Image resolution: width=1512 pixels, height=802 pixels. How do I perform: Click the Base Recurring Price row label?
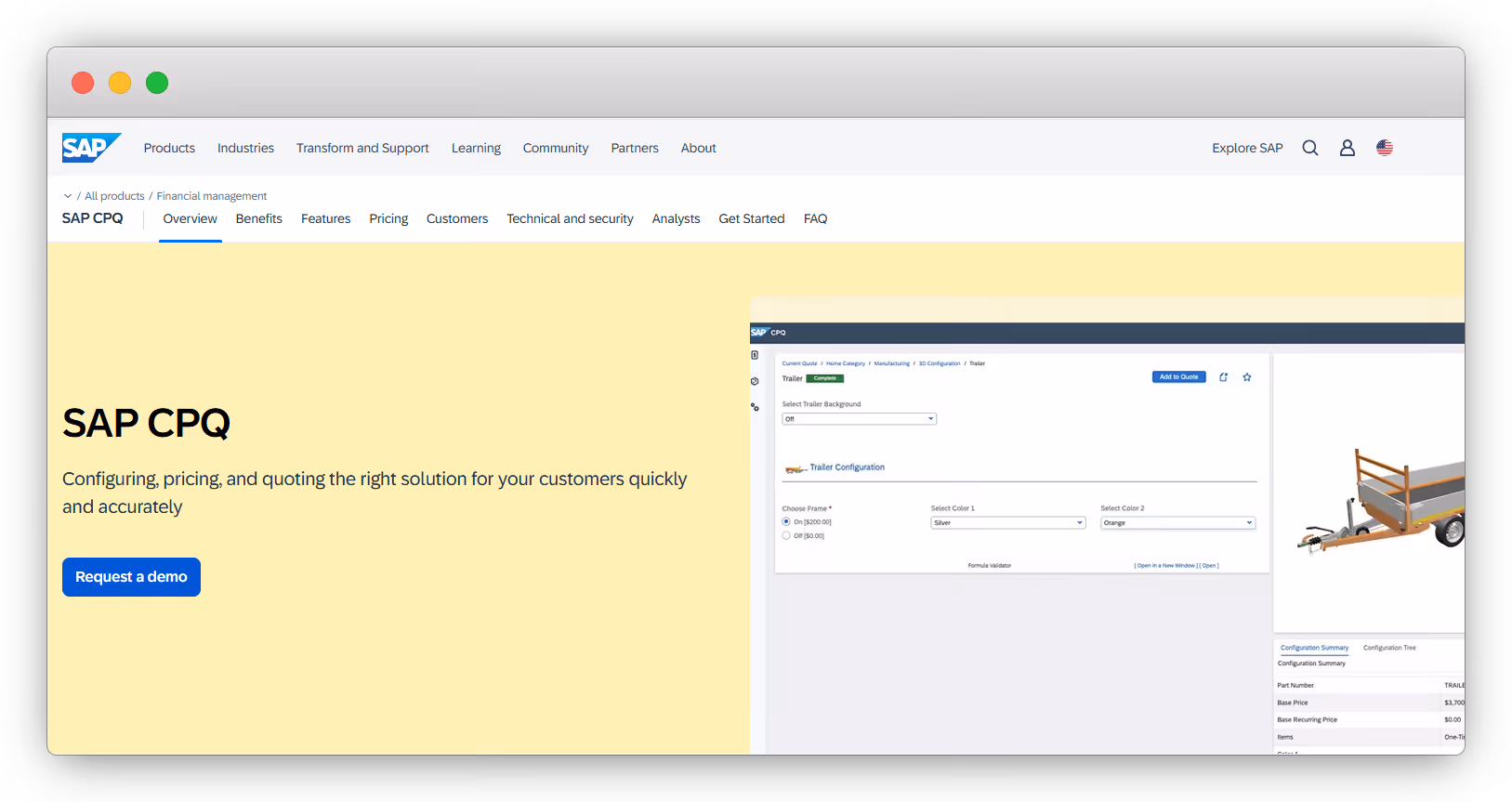[x=1308, y=720]
